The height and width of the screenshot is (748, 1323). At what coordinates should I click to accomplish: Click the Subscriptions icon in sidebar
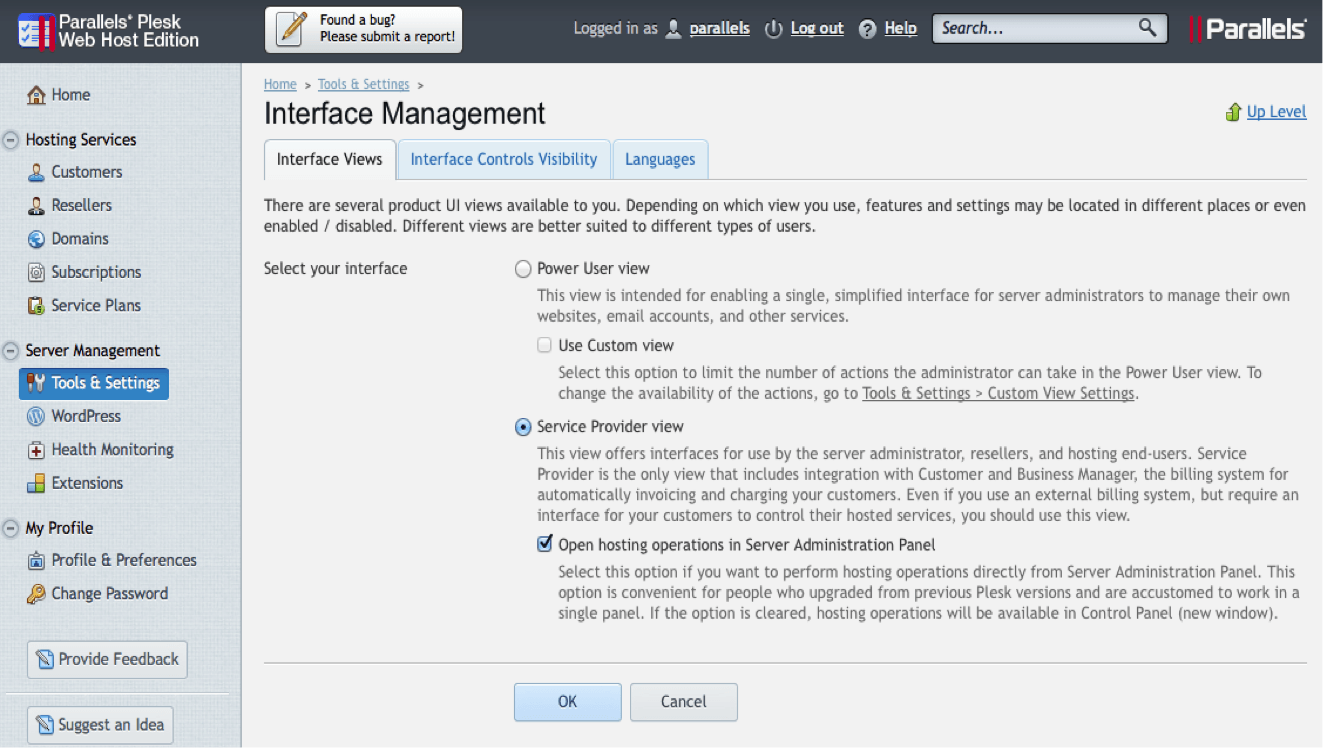tap(36, 272)
